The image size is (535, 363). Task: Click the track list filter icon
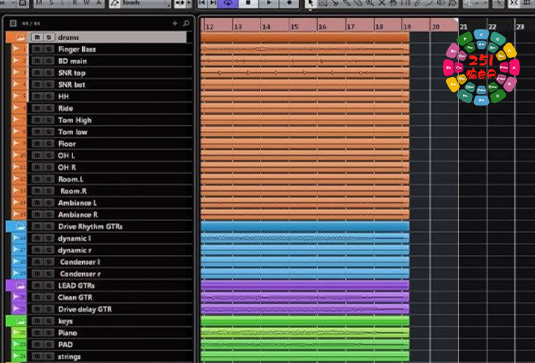point(13,23)
